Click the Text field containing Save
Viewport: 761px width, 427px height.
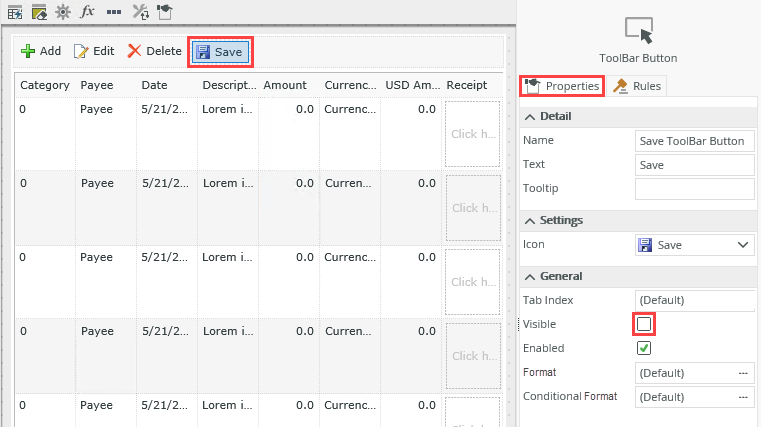695,165
